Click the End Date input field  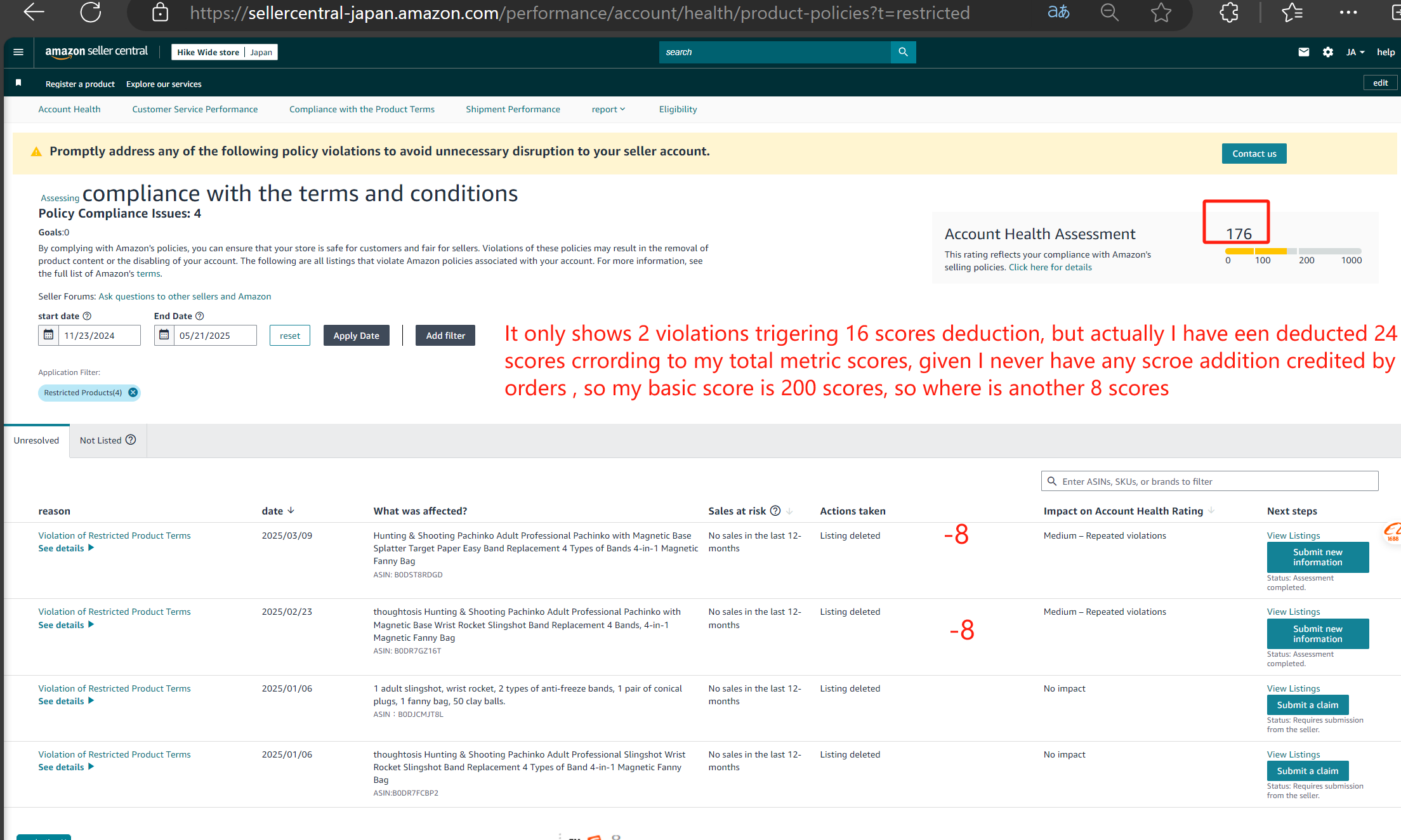(x=216, y=336)
